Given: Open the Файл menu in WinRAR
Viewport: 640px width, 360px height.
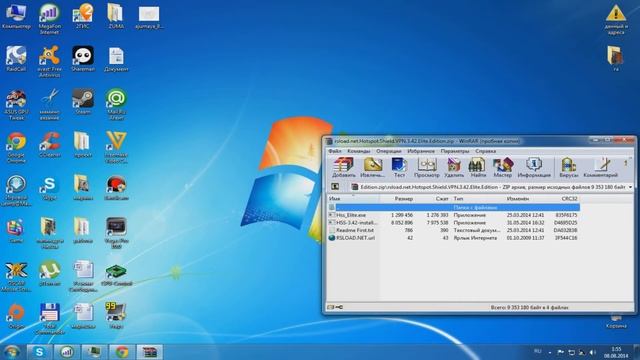Looking at the screenshot, I should tap(335, 151).
